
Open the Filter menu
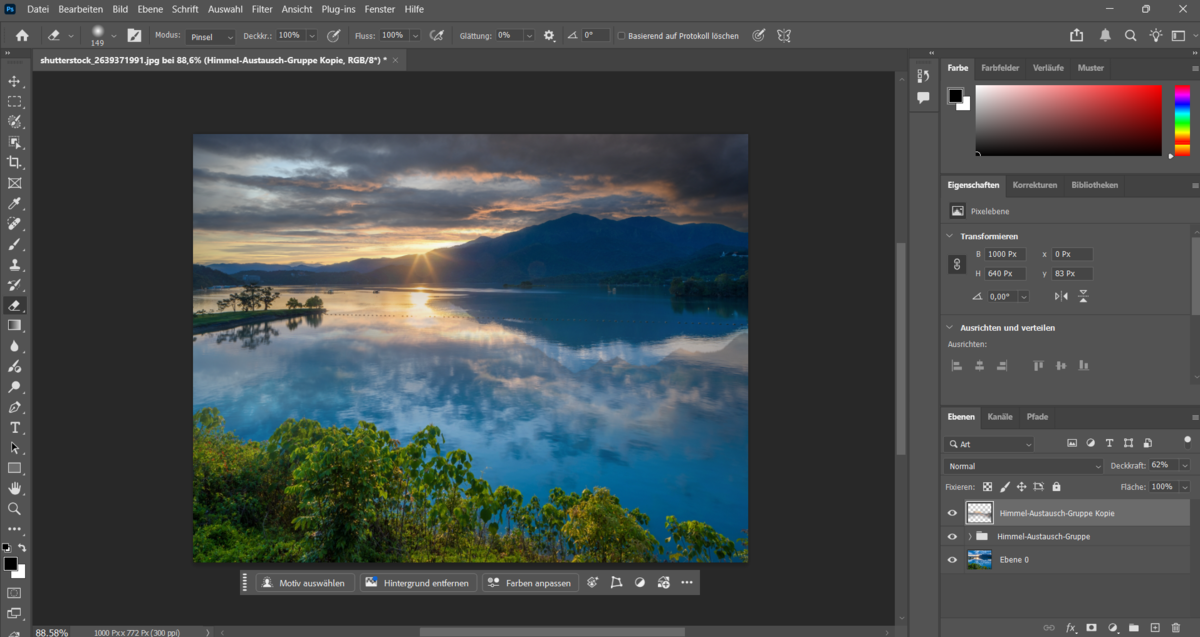(x=261, y=9)
